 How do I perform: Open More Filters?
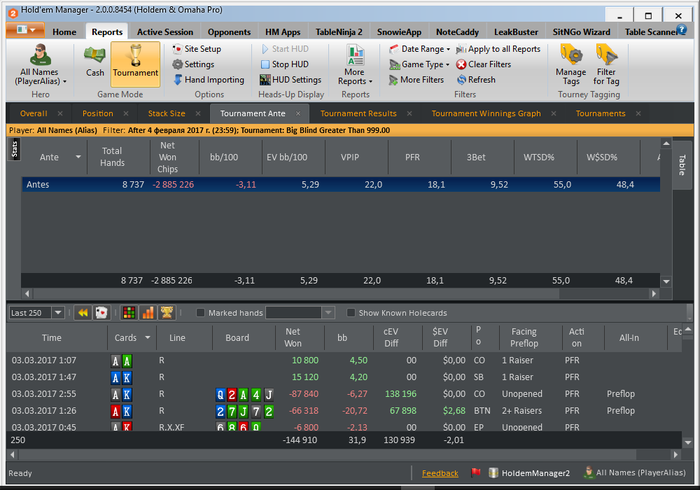pos(416,80)
